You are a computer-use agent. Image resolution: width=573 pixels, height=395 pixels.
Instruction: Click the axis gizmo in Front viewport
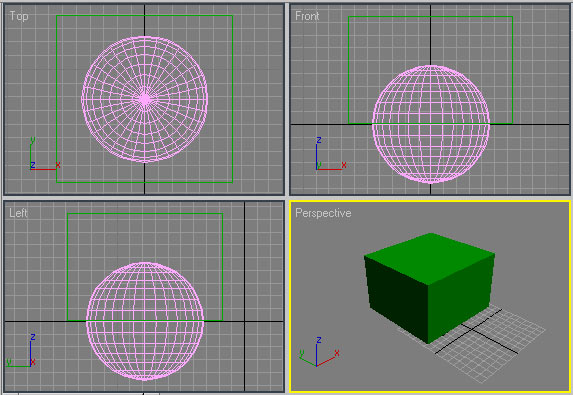(x=331, y=153)
